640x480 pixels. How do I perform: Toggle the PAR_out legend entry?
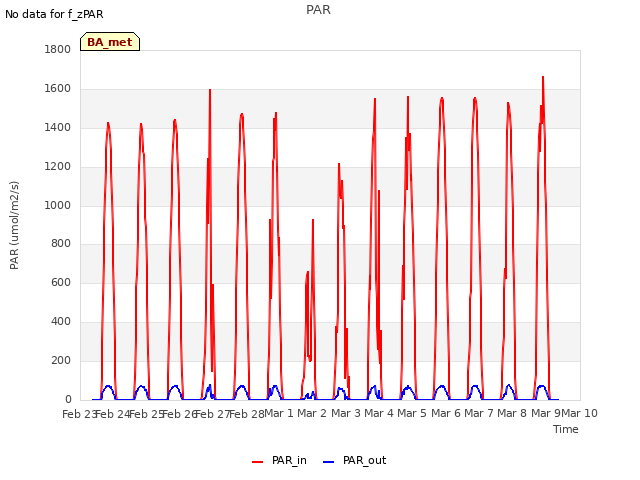[354, 460]
